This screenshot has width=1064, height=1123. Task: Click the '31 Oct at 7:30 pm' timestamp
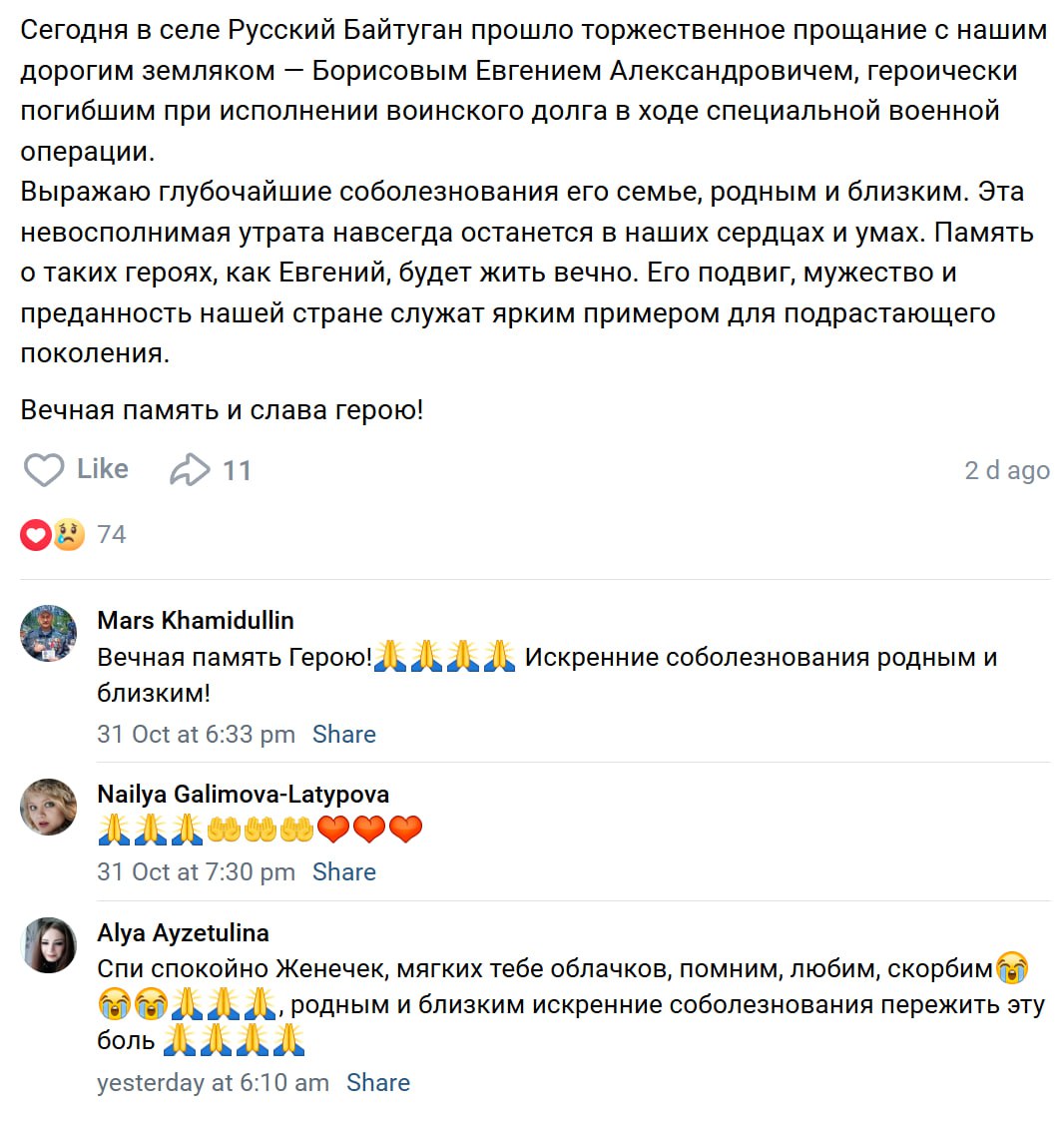(196, 872)
